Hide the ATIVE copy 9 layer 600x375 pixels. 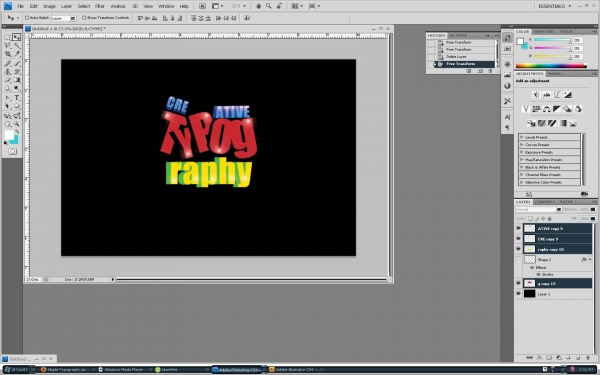tap(518, 228)
